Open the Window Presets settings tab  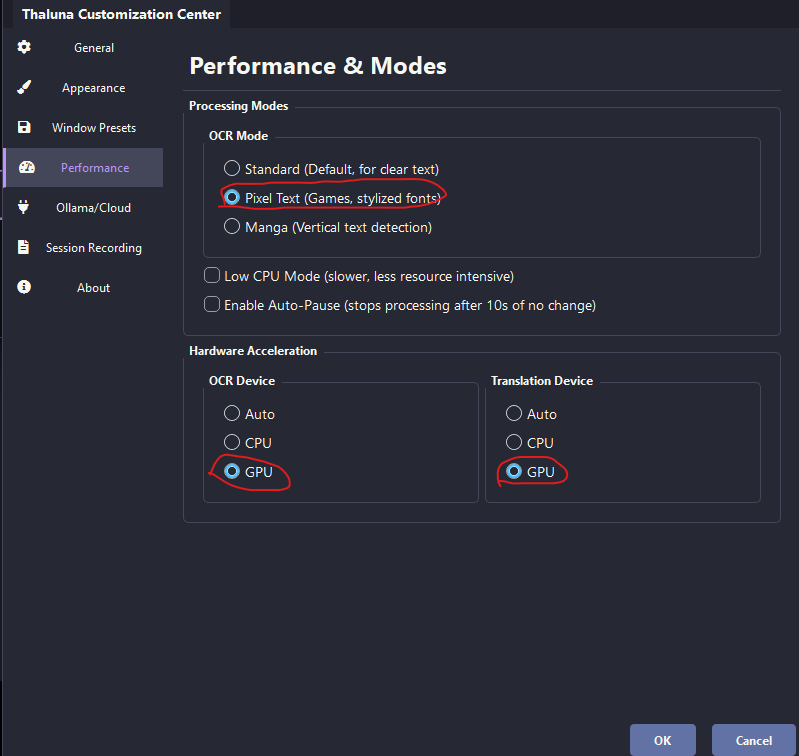pos(93,128)
